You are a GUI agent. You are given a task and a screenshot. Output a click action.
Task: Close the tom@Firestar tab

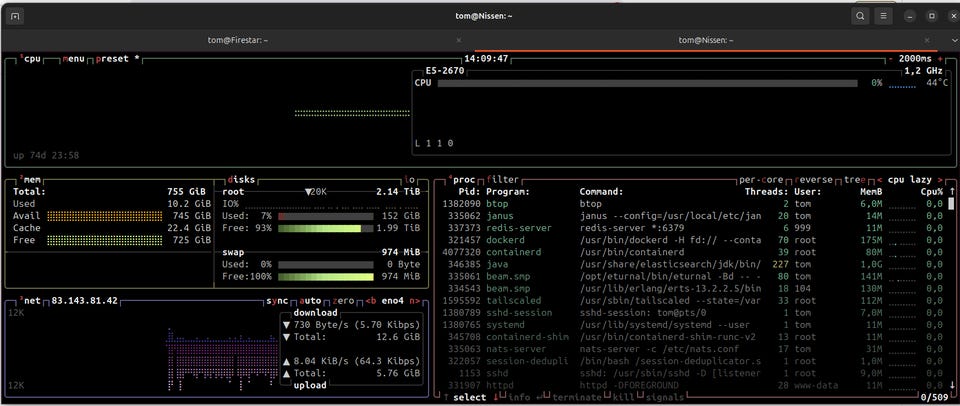[x=459, y=40]
